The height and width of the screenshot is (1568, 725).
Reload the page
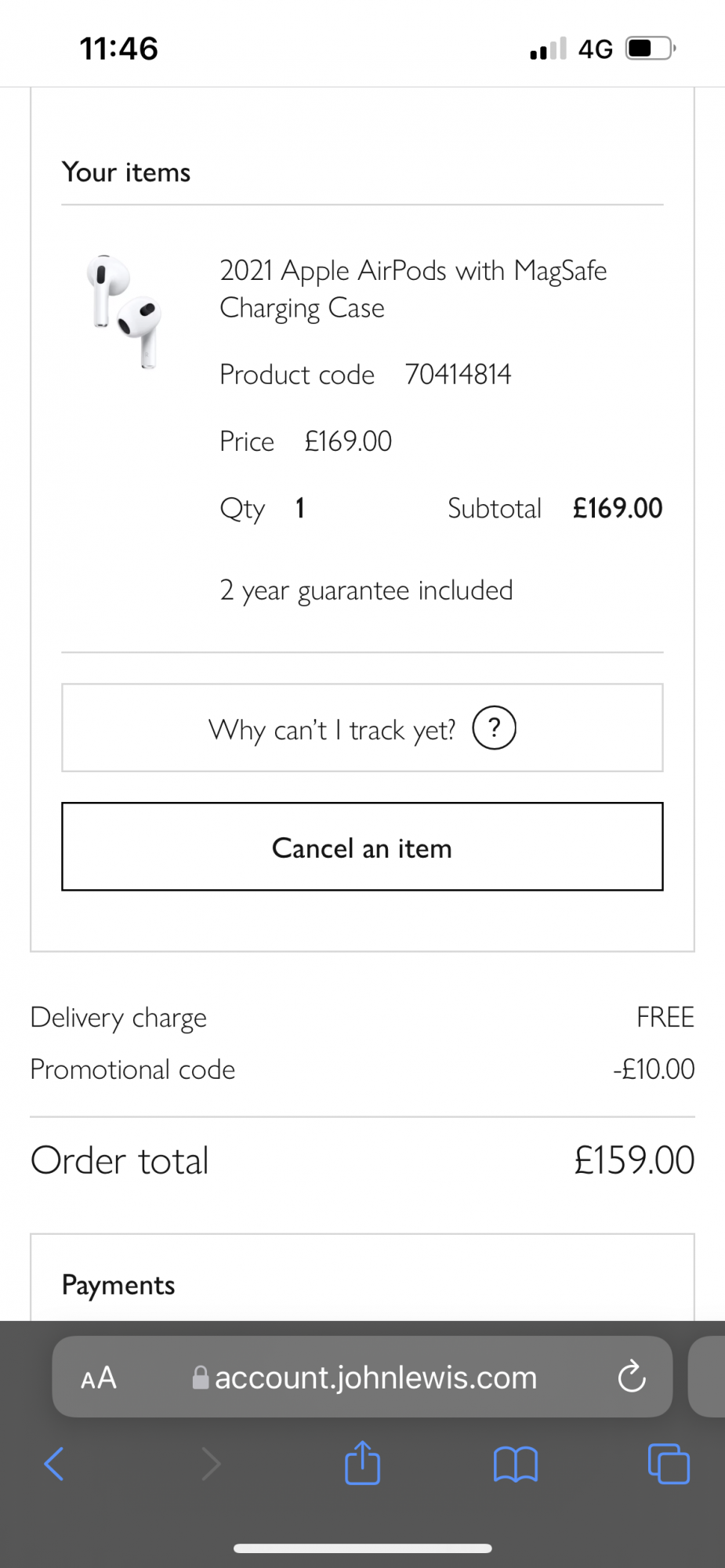point(631,1377)
